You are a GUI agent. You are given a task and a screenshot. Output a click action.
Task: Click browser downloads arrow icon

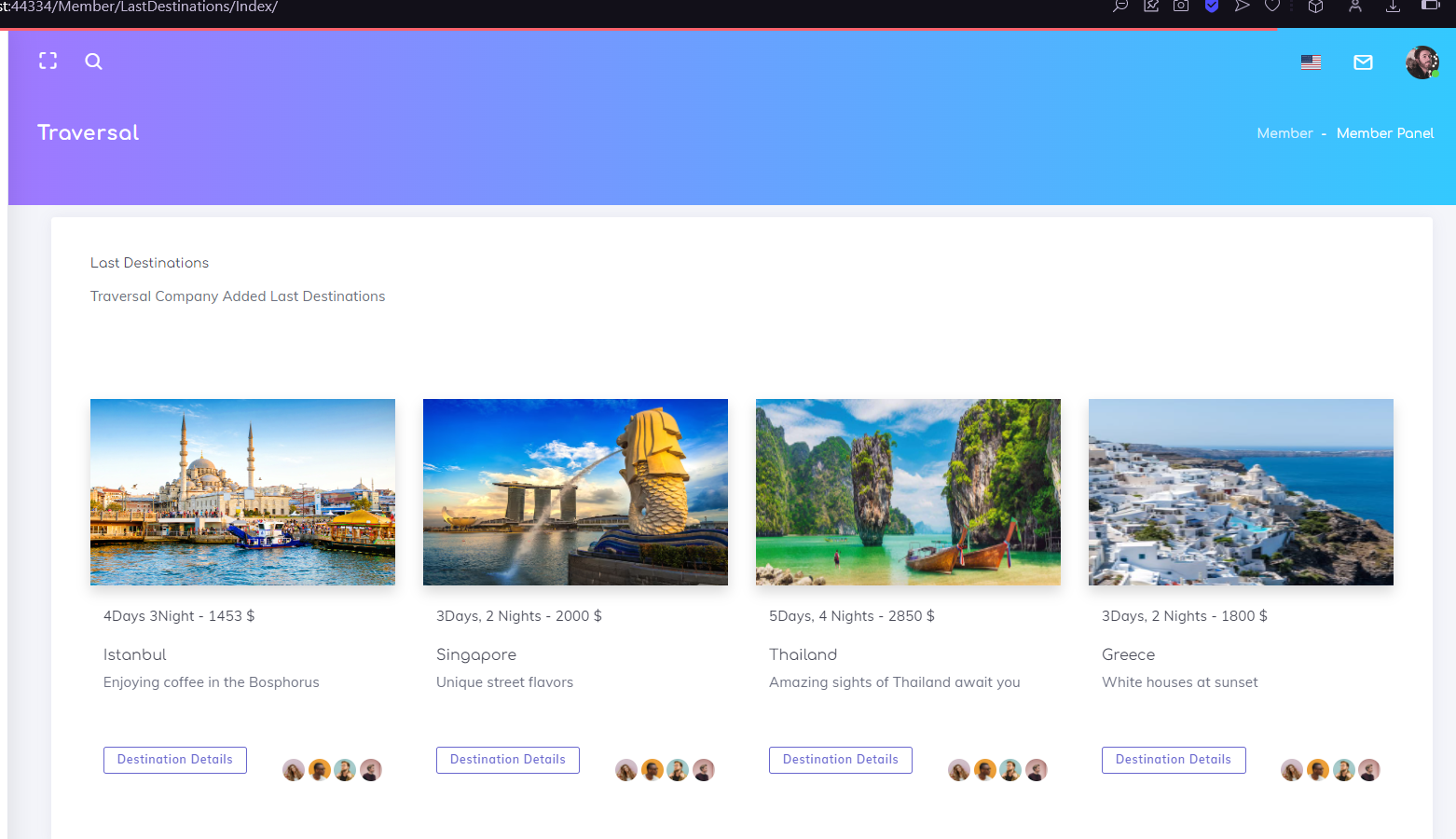pos(1393,6)
